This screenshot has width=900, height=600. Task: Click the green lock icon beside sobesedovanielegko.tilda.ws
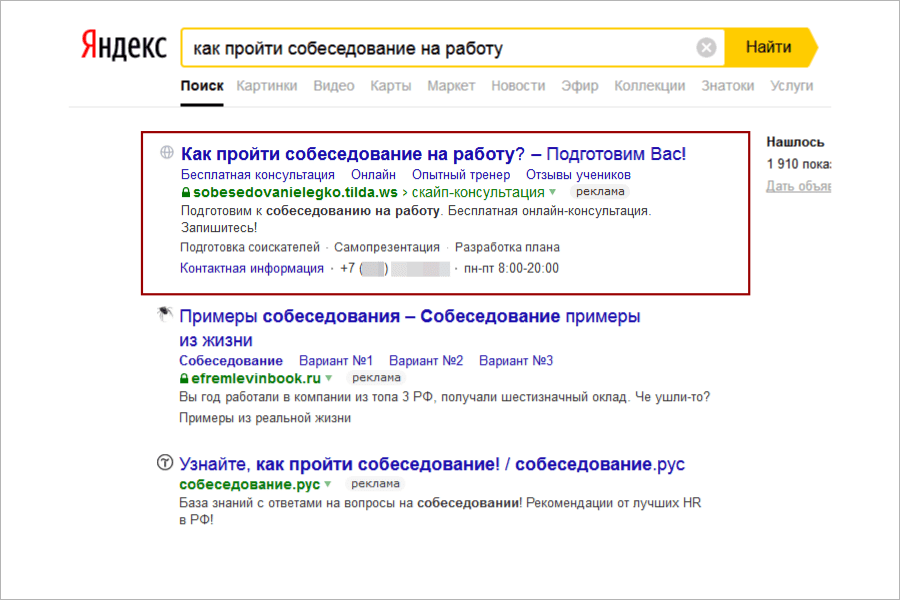pos(185,191)
